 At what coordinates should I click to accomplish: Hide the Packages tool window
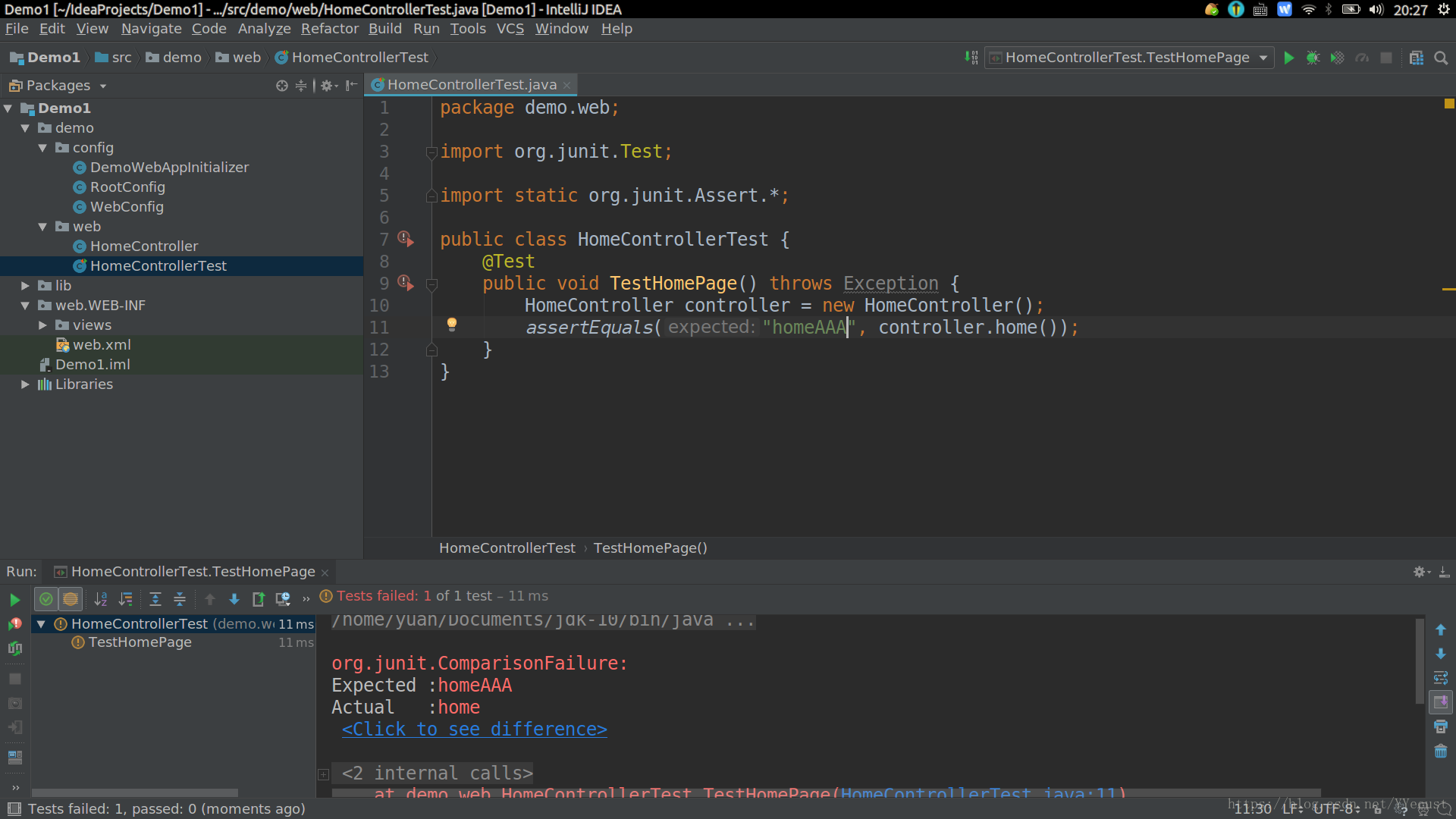[x=351, y=86]
